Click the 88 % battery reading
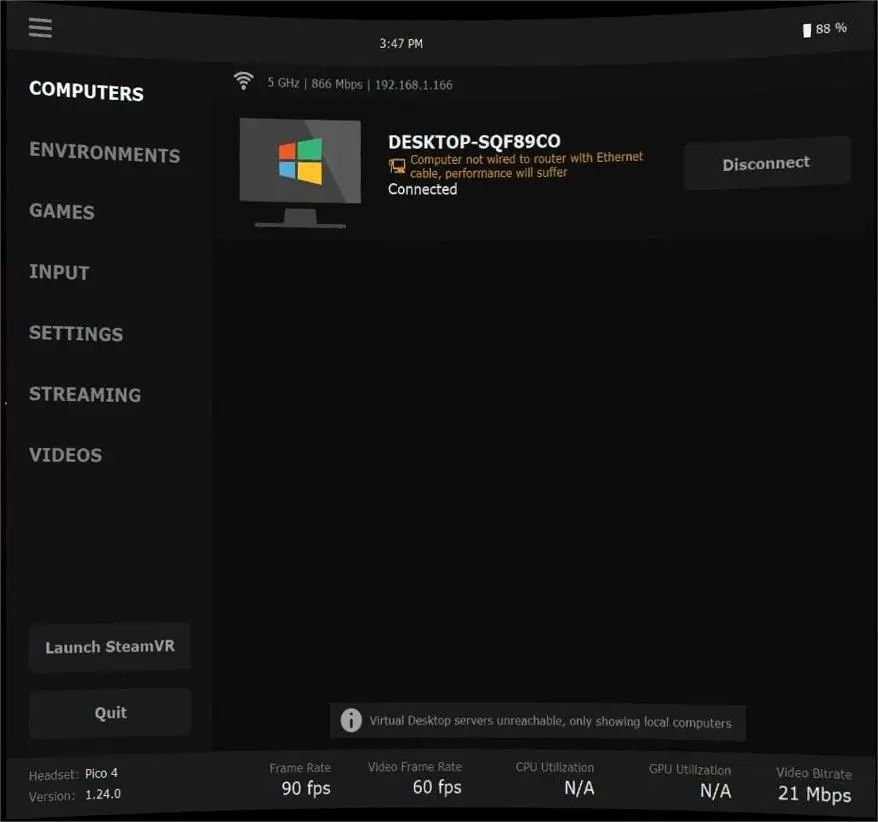This screenshot has width=878, height=822. click(831, 29)
